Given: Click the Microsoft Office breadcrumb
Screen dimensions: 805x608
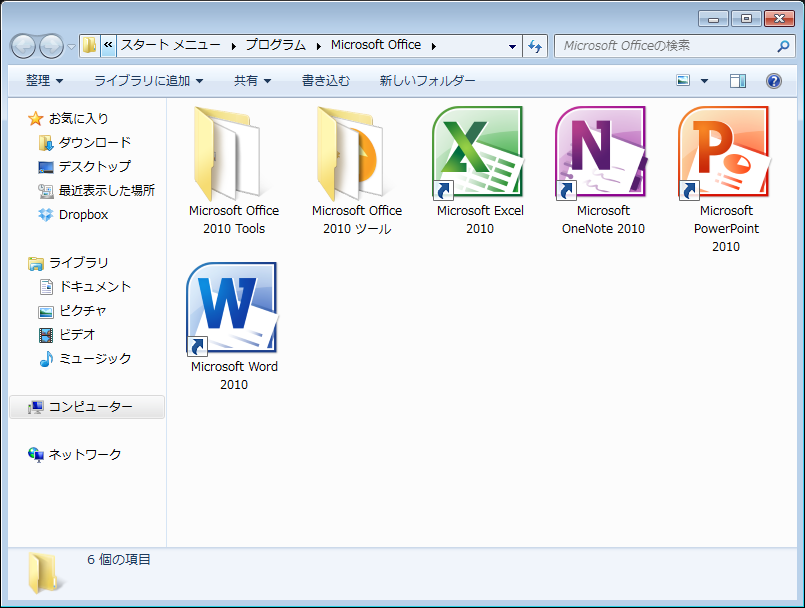Looking at the screenshot, I should coord(376,45).
